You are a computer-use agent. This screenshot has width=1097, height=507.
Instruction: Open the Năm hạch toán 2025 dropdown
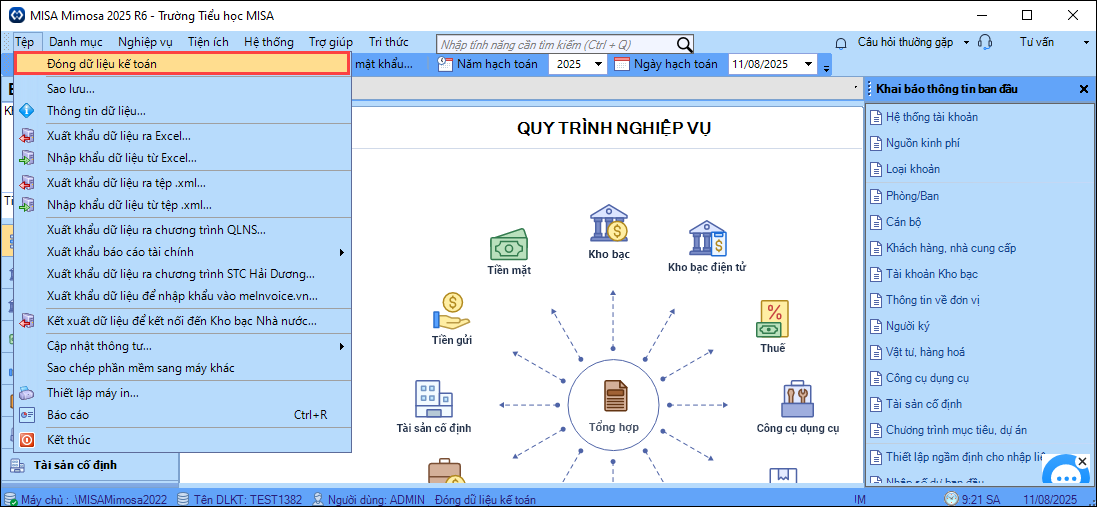click(x=598, y=64)
